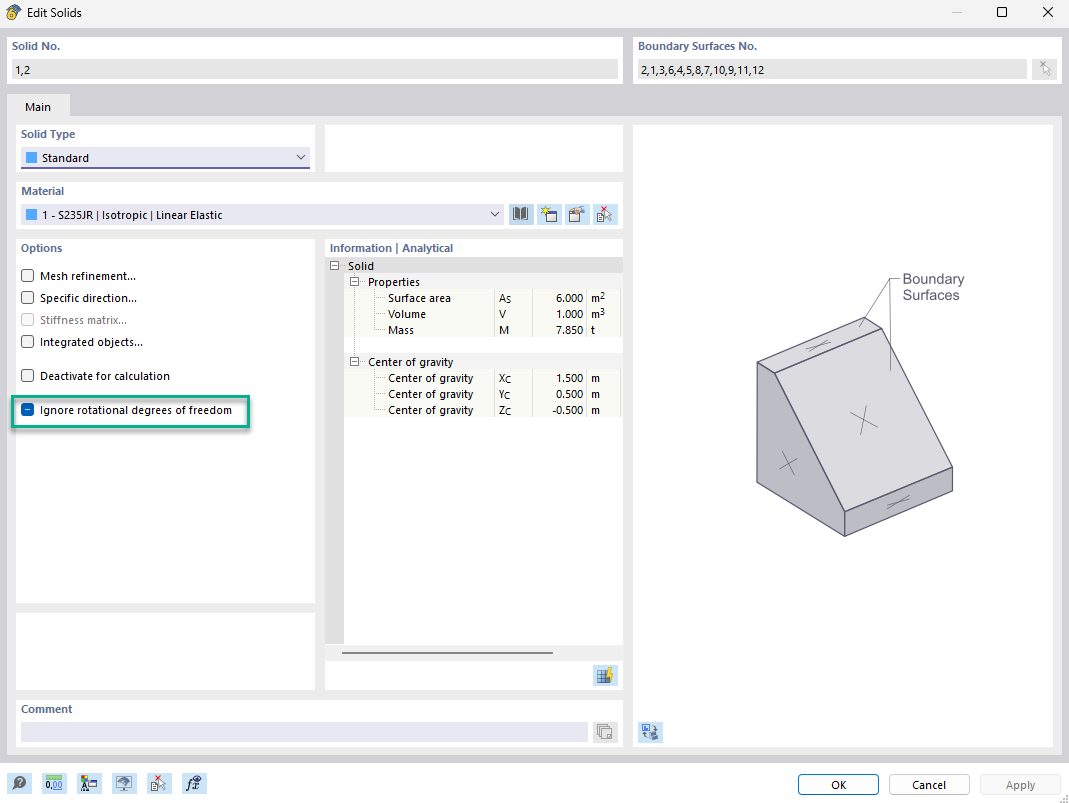Click the Yc value 0.500
The width and height of the screenshot is (1069, 803).
click(569, 394)
